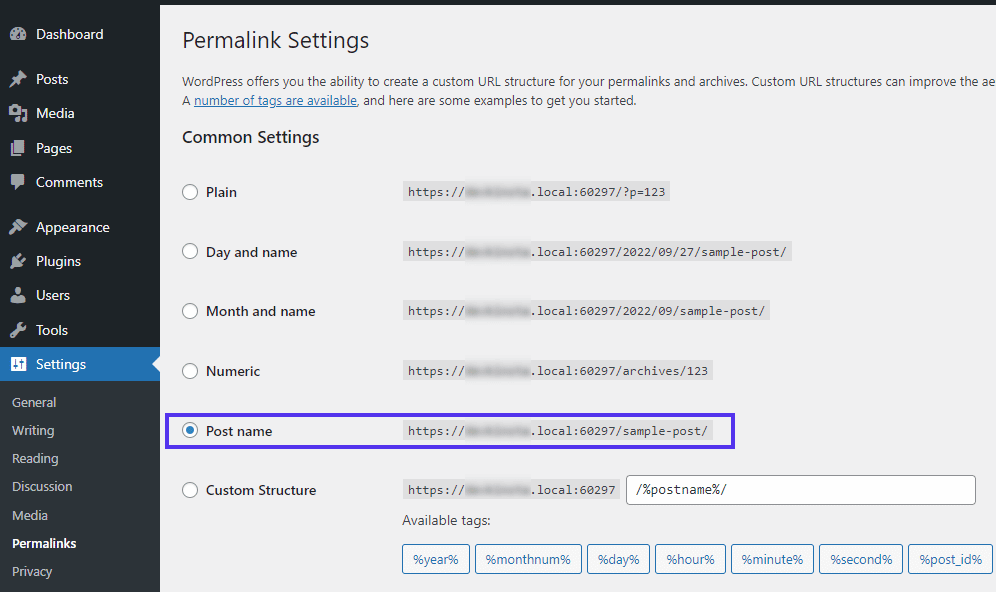
Task: Select the %hour% available tag
Action: click(690, 559)
